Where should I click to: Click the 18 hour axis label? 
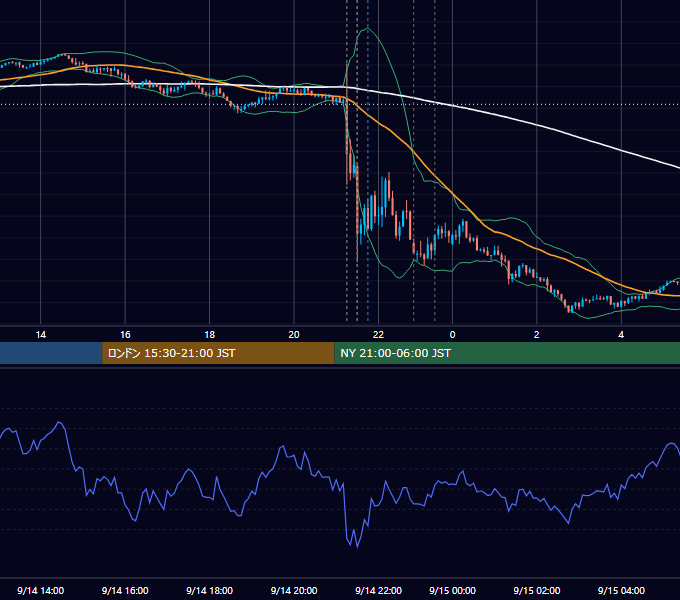209,335
